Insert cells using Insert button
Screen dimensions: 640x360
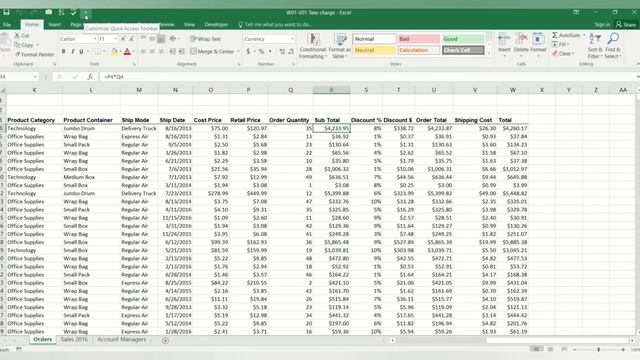click(504, 45)
